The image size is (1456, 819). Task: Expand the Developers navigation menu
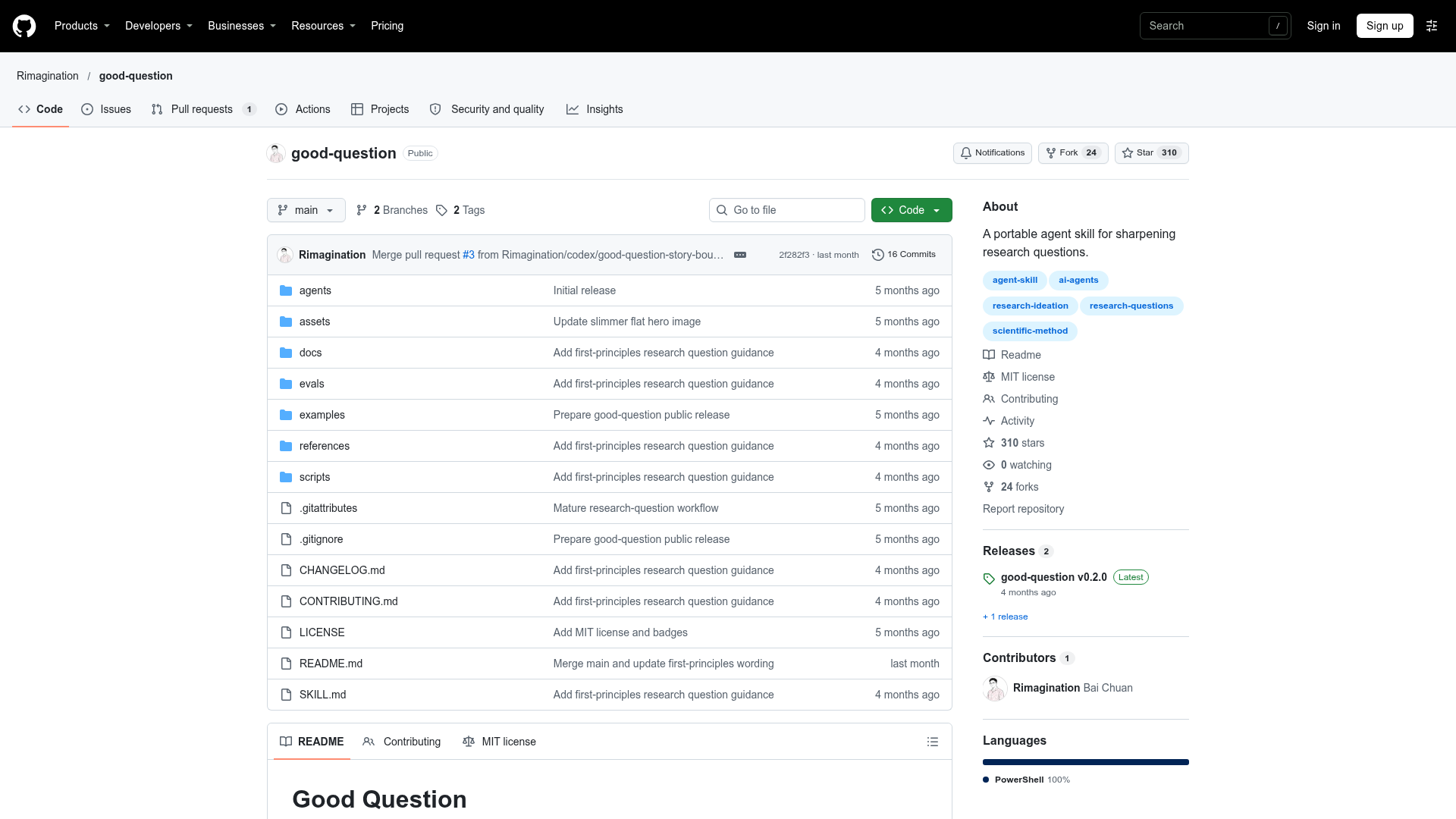point(158,26)
